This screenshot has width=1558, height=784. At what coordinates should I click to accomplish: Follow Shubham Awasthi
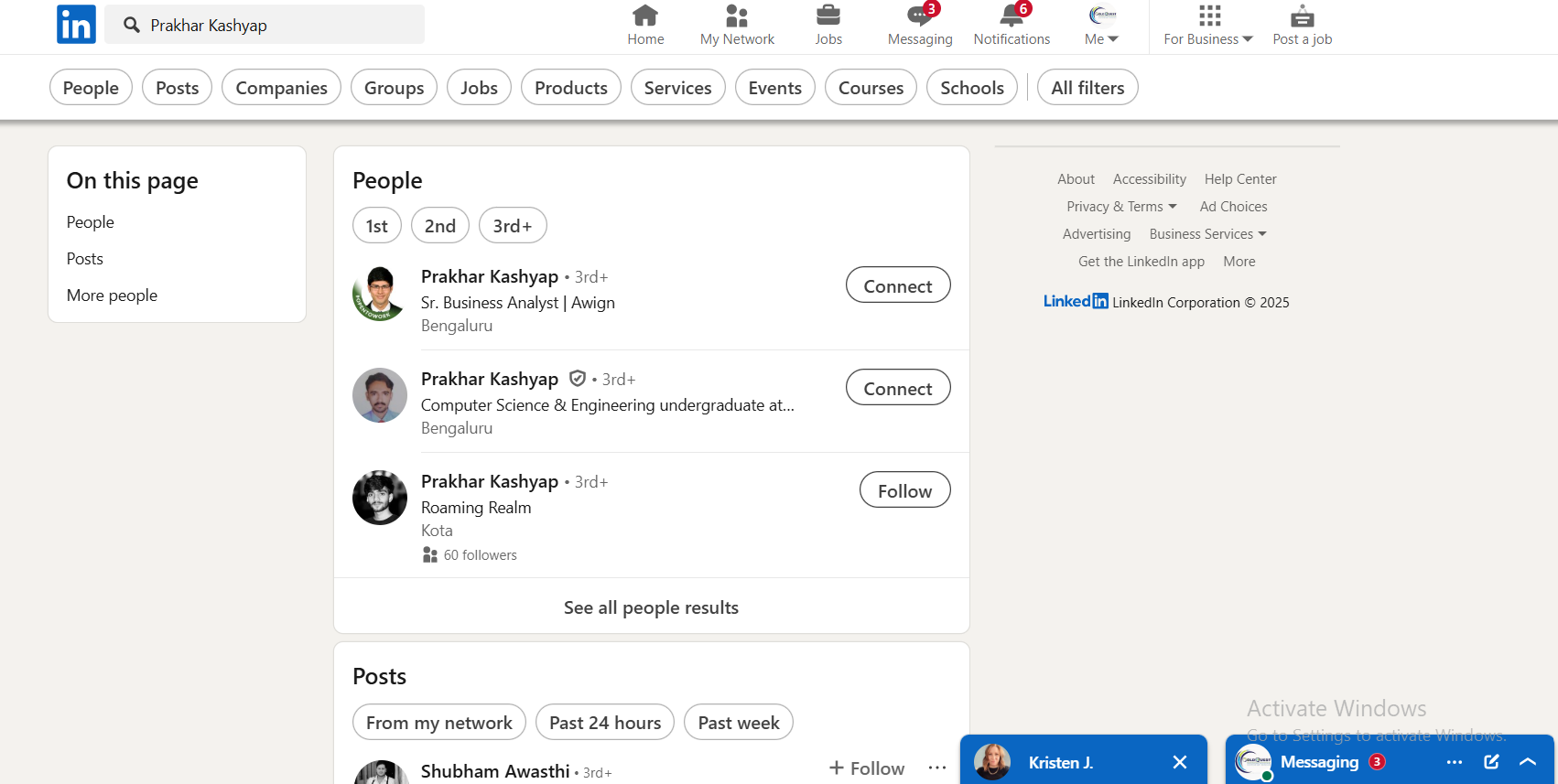coord(867,768)
